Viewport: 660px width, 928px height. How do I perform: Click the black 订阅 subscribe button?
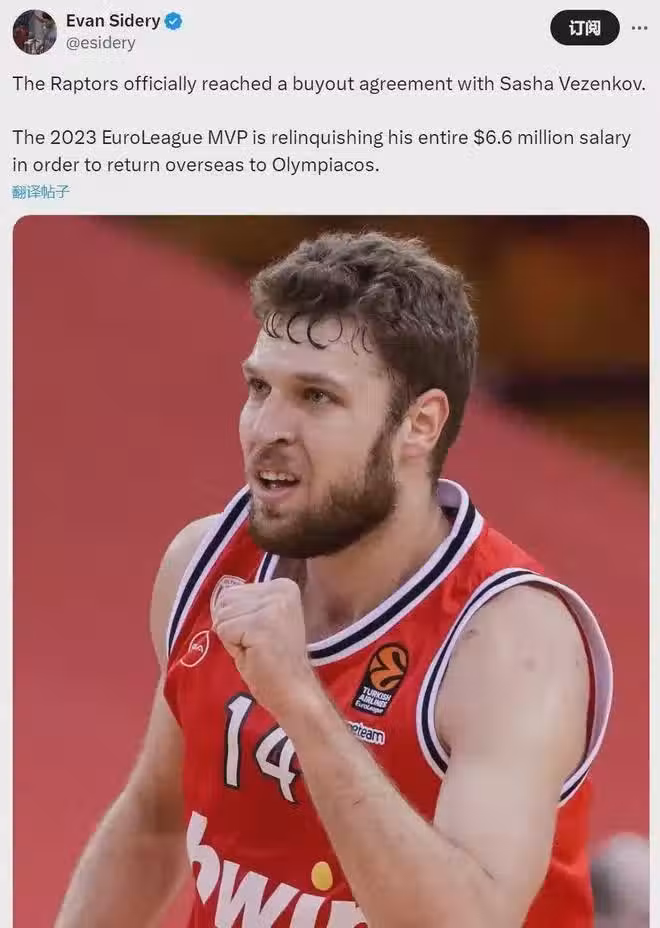click(x=585, y=28)
